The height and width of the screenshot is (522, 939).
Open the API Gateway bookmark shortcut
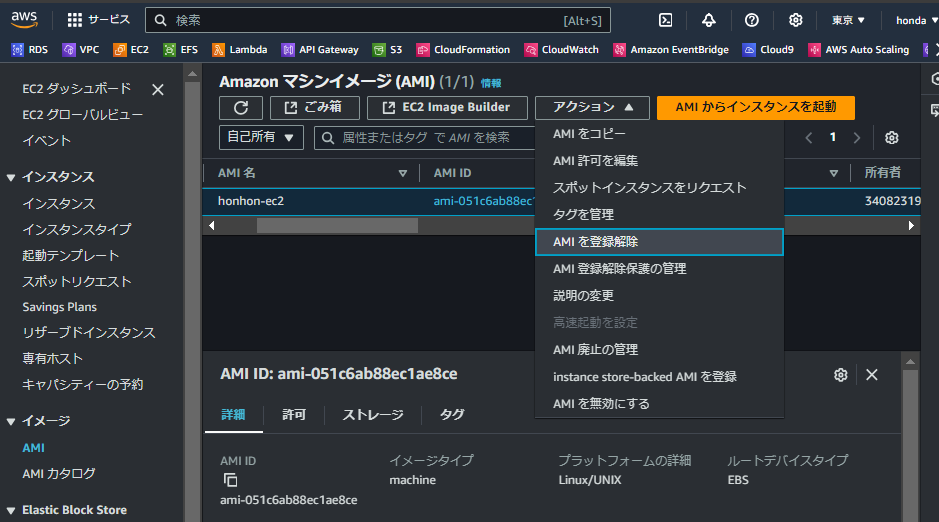320,50
